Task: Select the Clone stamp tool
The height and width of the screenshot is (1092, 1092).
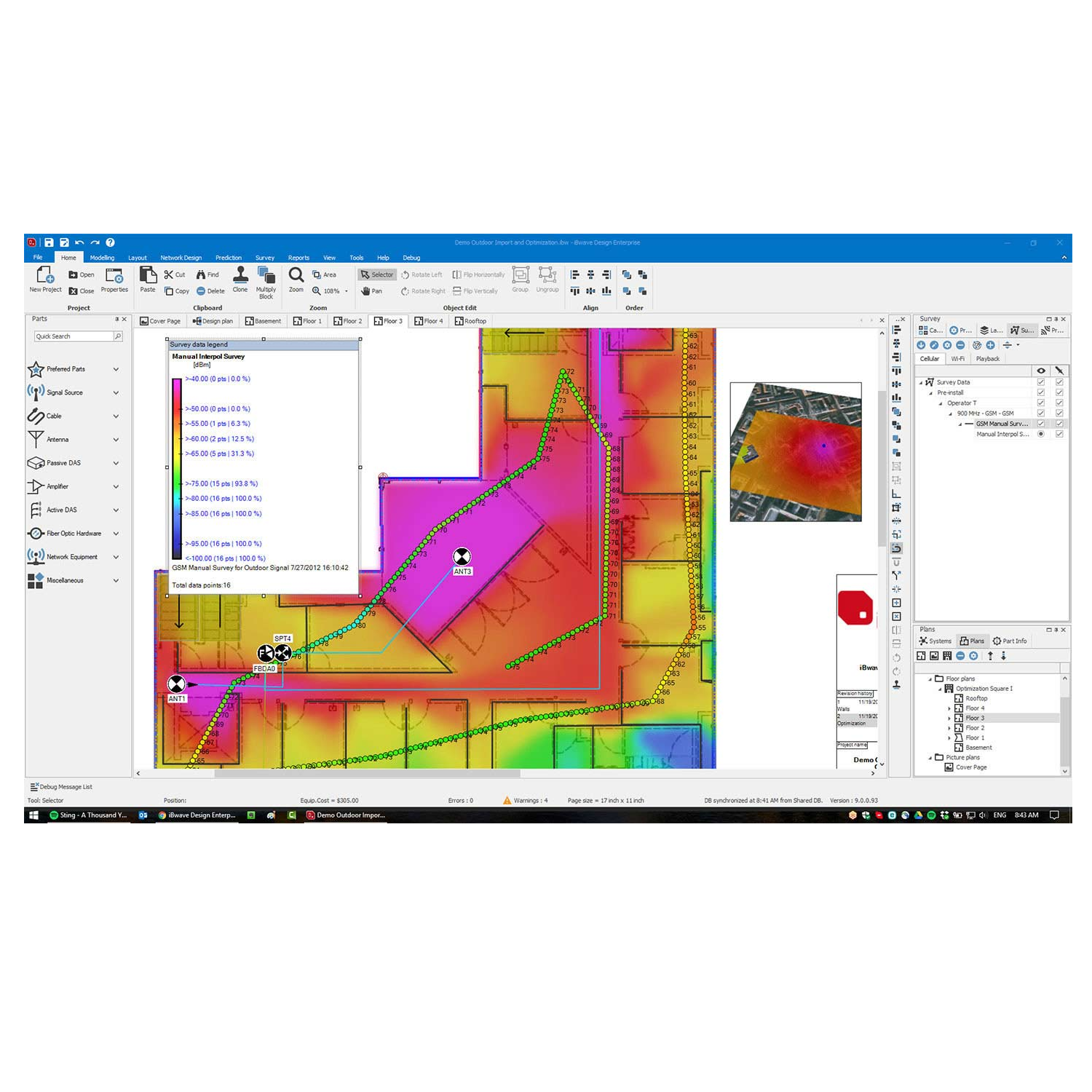Action: pyautogui.click(x=240, y=275)
